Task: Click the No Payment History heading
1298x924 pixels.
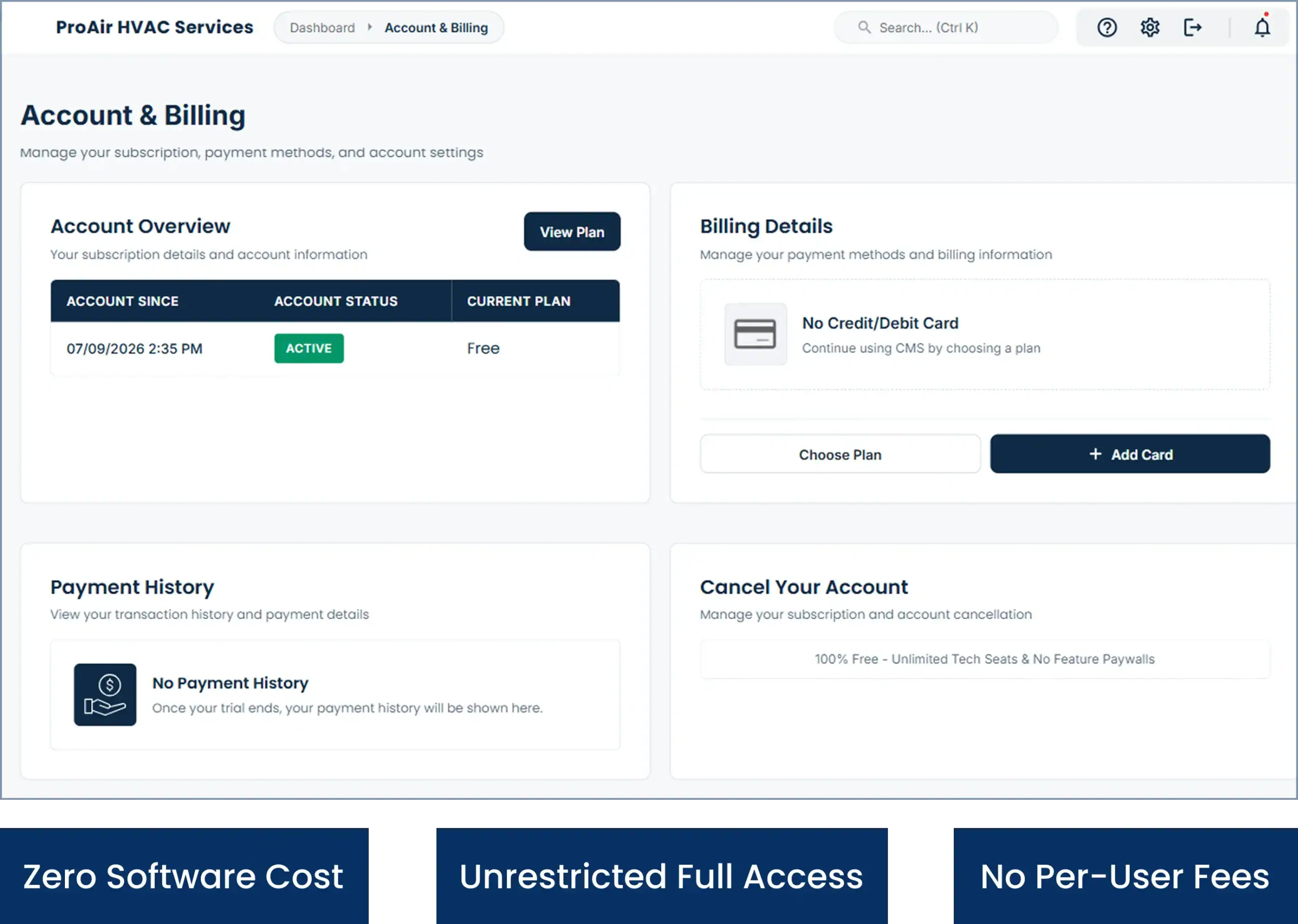Action: point(230,683)
